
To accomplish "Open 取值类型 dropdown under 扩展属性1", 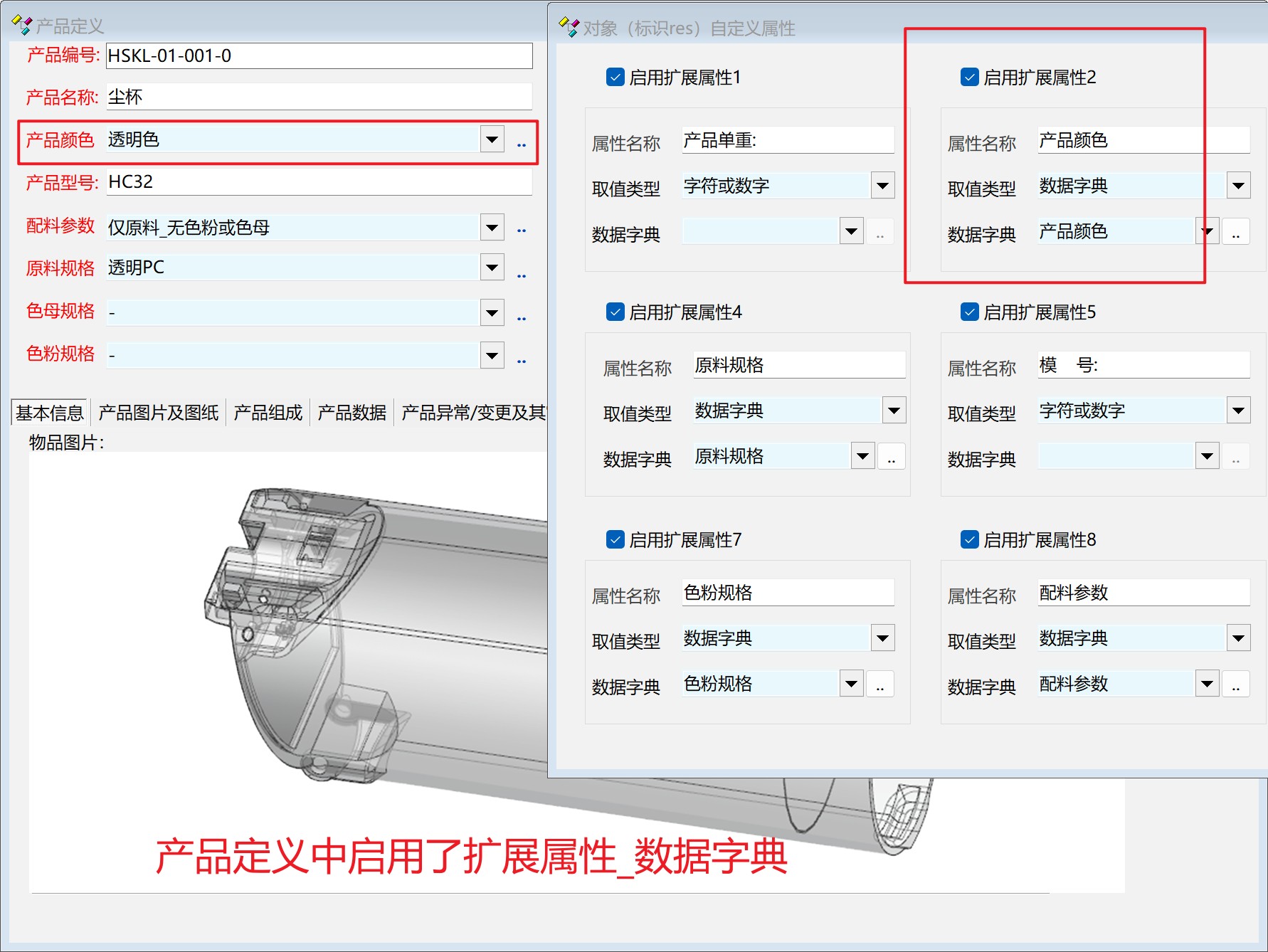I will click(882, 186).
